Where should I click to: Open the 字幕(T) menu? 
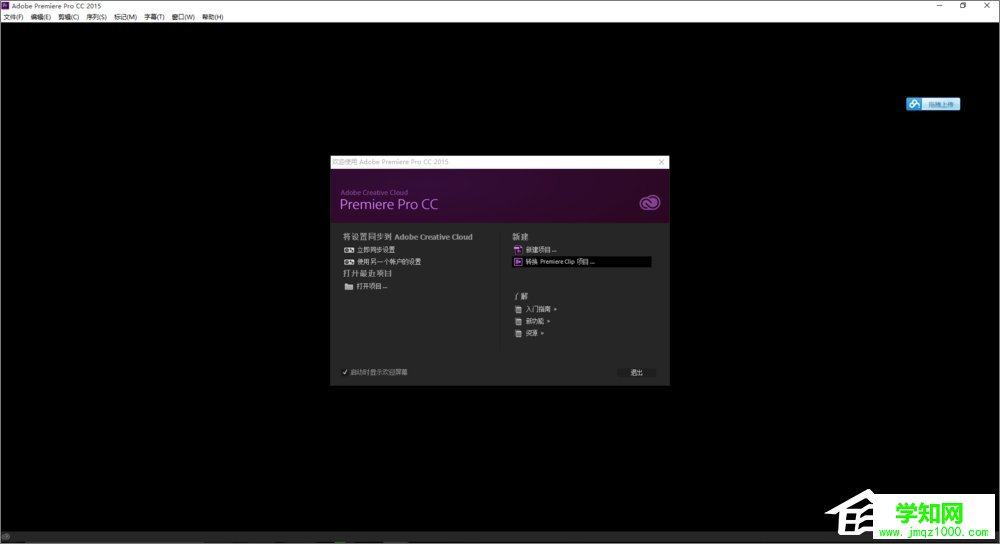(x=154, y=17)
